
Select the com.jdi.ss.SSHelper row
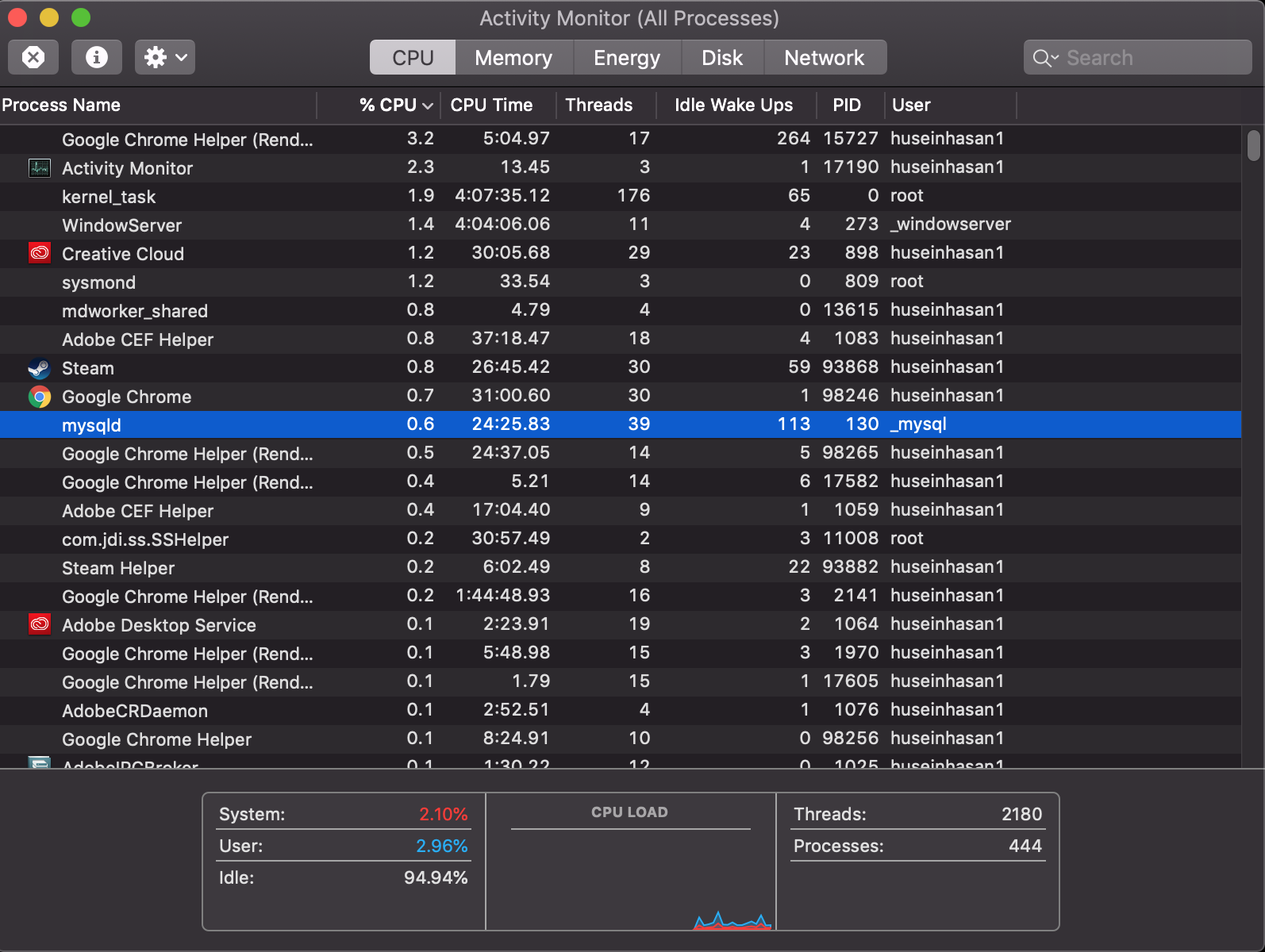click(621, 539)
